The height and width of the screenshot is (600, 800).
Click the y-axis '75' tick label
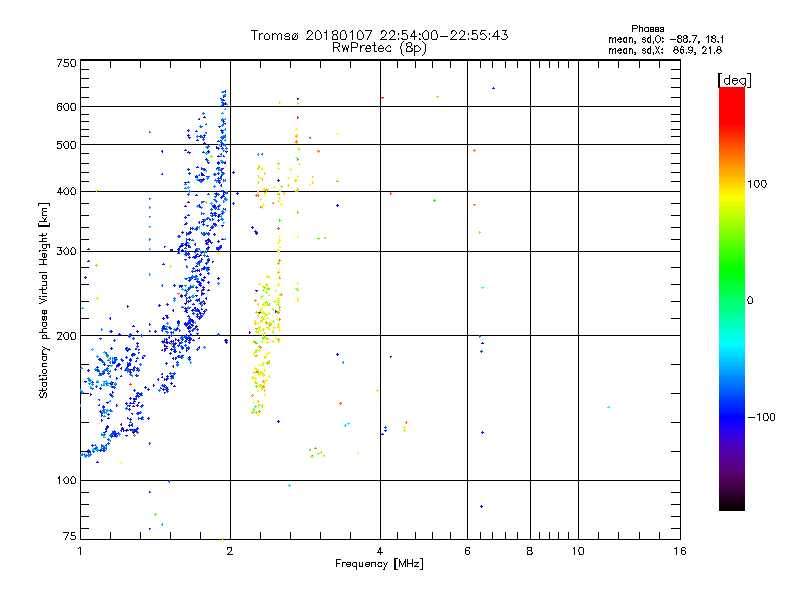[70, 536]
